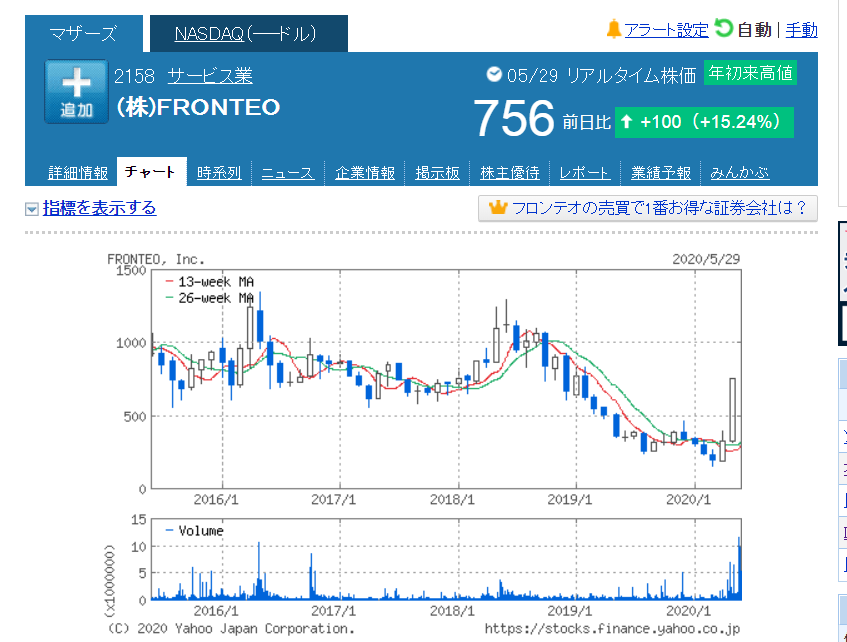Image resolution: width=847 pixels, height=642 pixels.
Task: Click the 年初来高値 badge
Action: [750, 73]
